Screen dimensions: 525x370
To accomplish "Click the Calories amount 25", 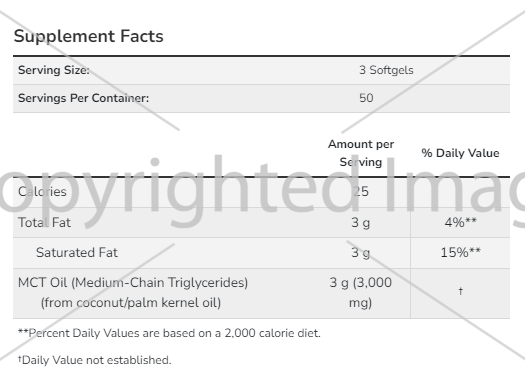I will coord(361,192).
